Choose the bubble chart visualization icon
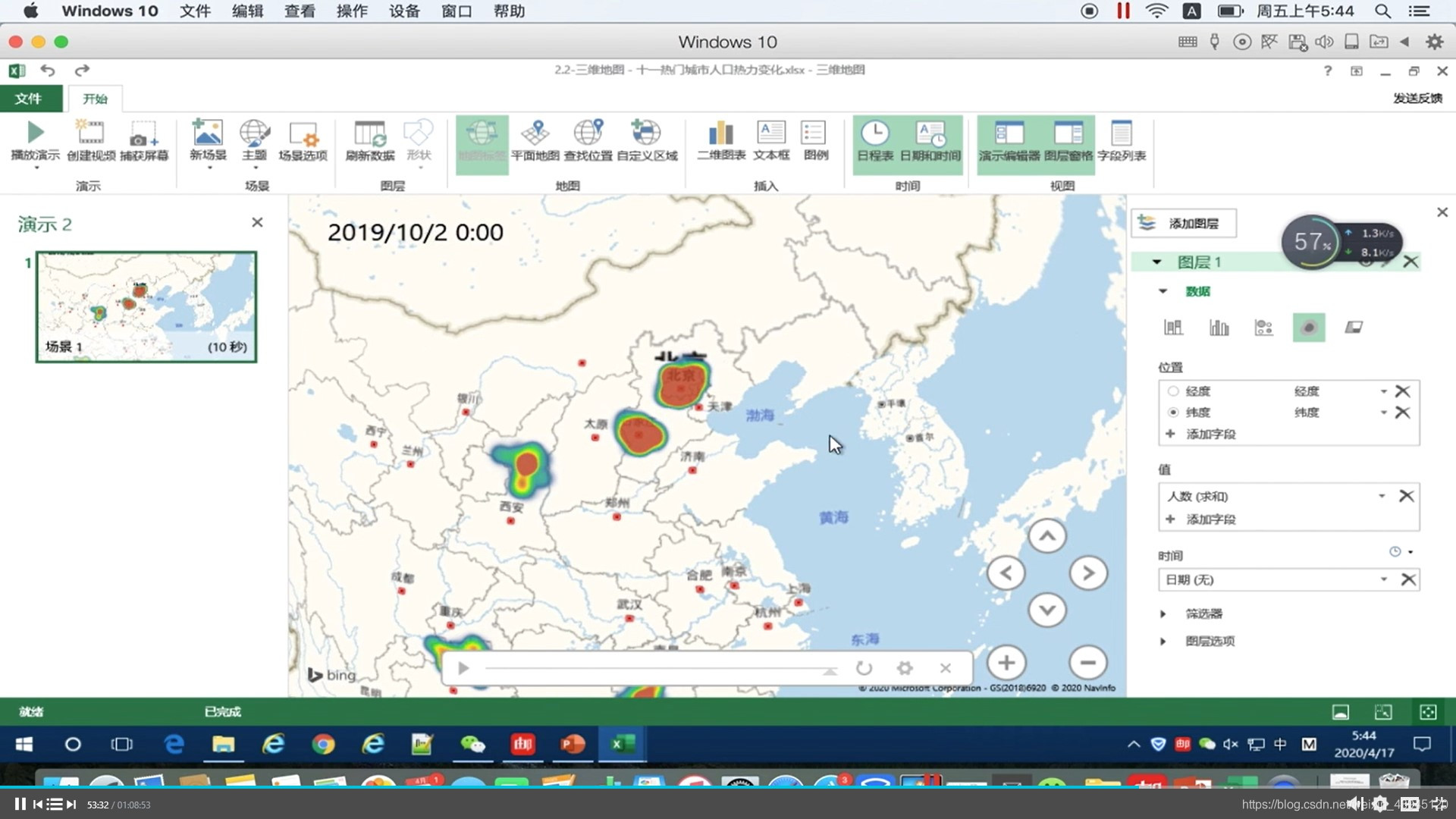Image resolution: width=1456 pixels, height=819 pixels. click(1263, 328)
